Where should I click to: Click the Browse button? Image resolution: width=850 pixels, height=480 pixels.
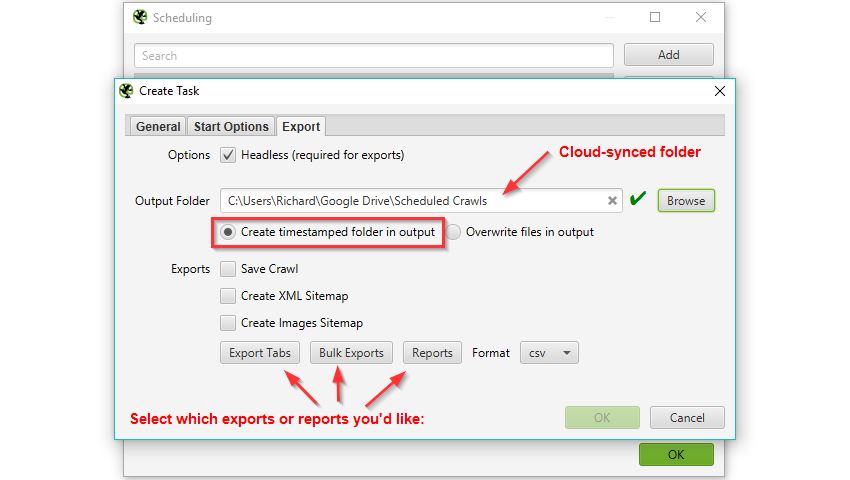point(686,201)
